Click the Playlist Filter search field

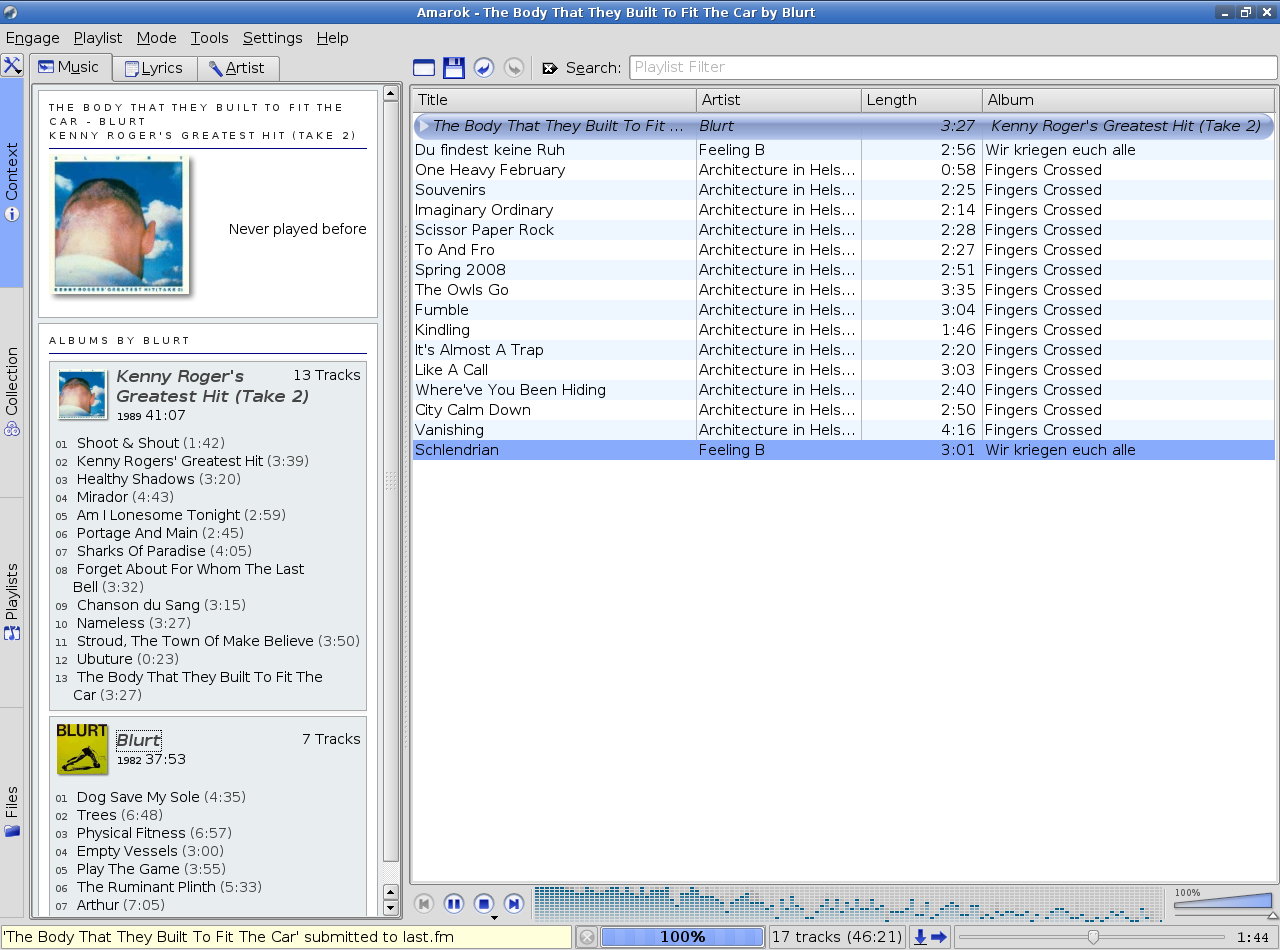tap(953, 67)
